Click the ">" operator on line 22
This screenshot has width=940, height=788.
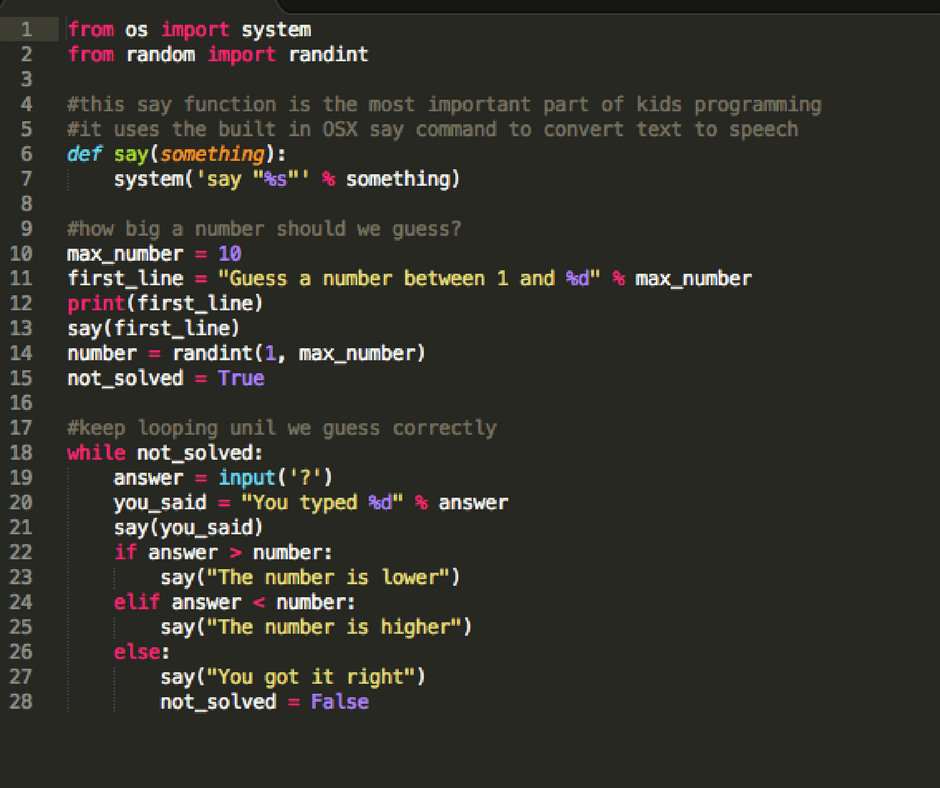(x=236, y=552)
